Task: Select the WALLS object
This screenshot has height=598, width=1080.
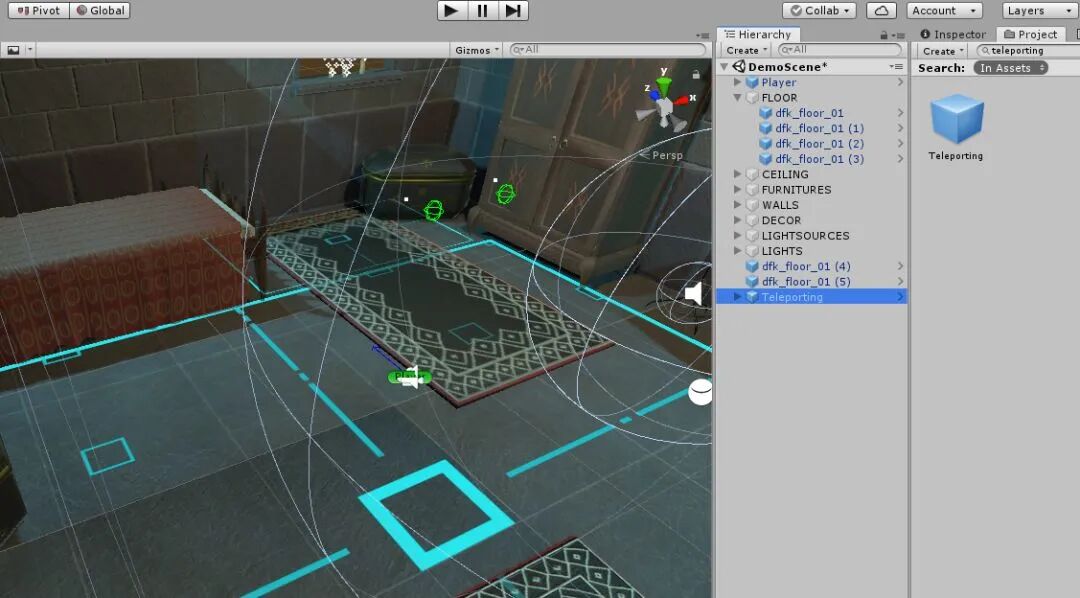Action: [x=780, y=205]
